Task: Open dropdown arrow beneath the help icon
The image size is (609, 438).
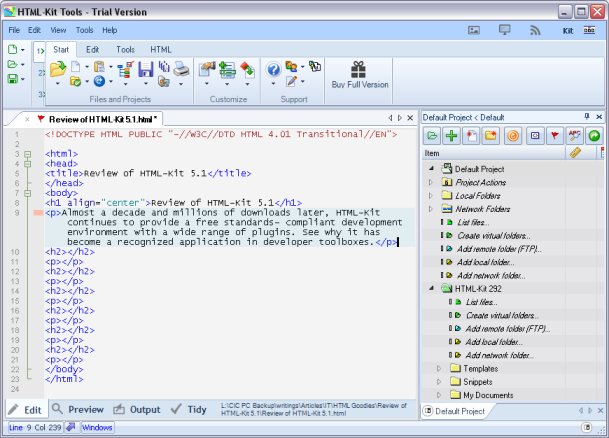Action: click(273, 83)
